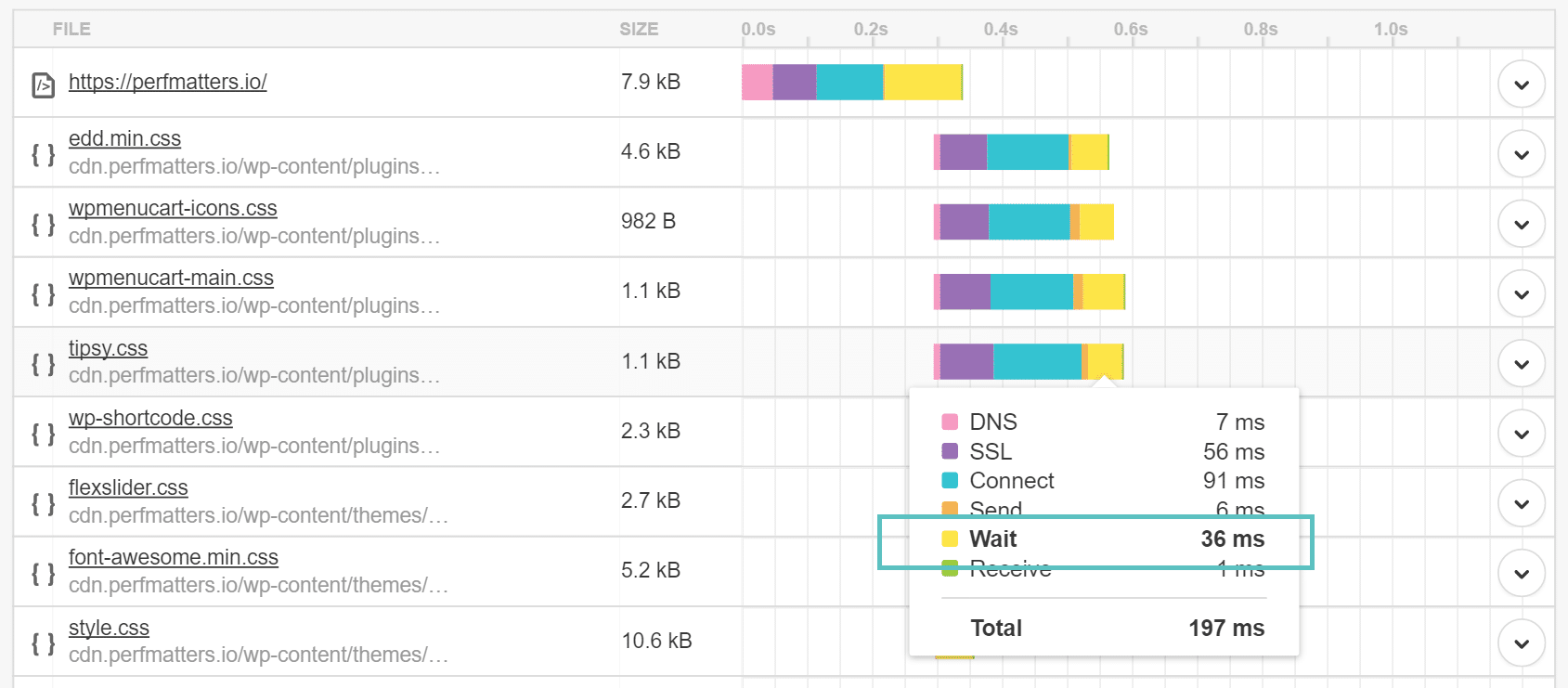Click the CSS braces icon for style.css

tap(43, 643)
